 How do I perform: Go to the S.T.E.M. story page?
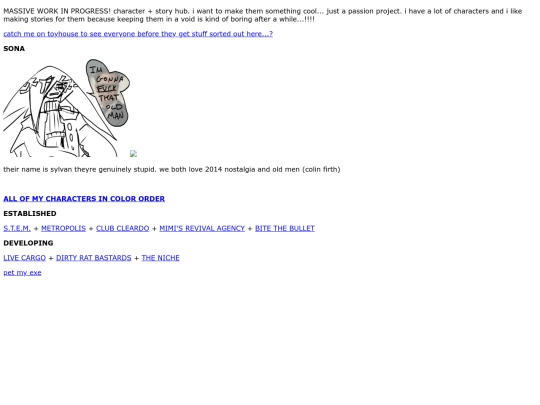click(x=17, y=228)
